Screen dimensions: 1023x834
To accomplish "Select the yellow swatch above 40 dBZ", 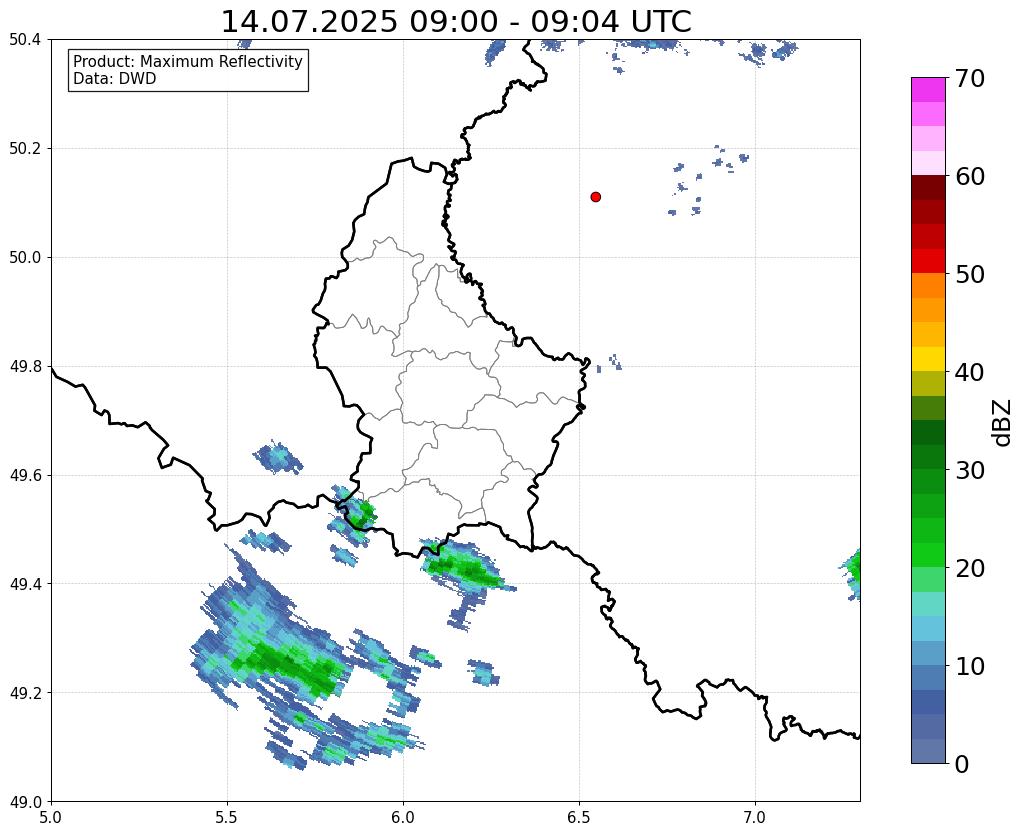I will click(x=928, y=359).
